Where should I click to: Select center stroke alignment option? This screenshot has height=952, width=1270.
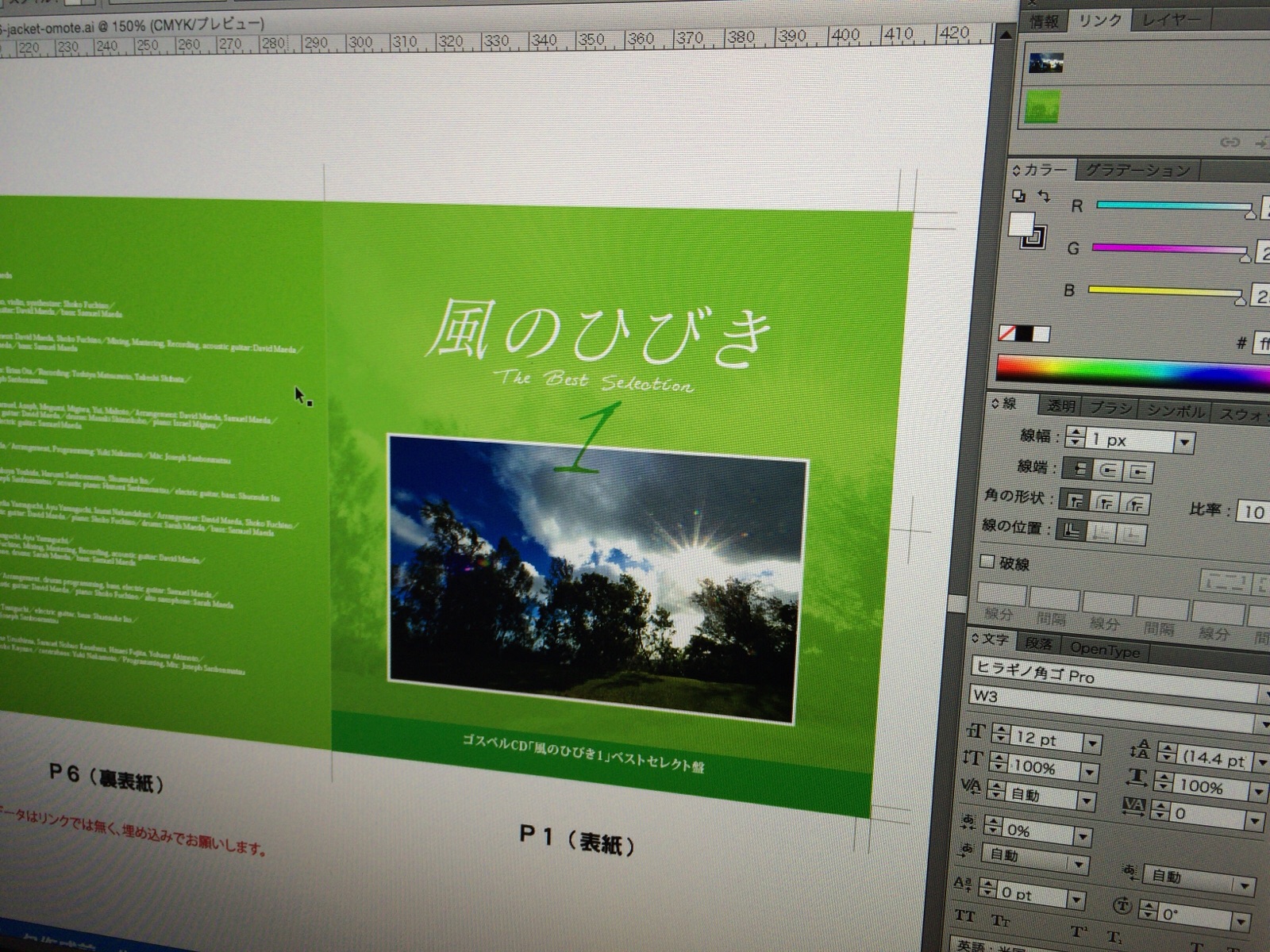pos(1072,532)
